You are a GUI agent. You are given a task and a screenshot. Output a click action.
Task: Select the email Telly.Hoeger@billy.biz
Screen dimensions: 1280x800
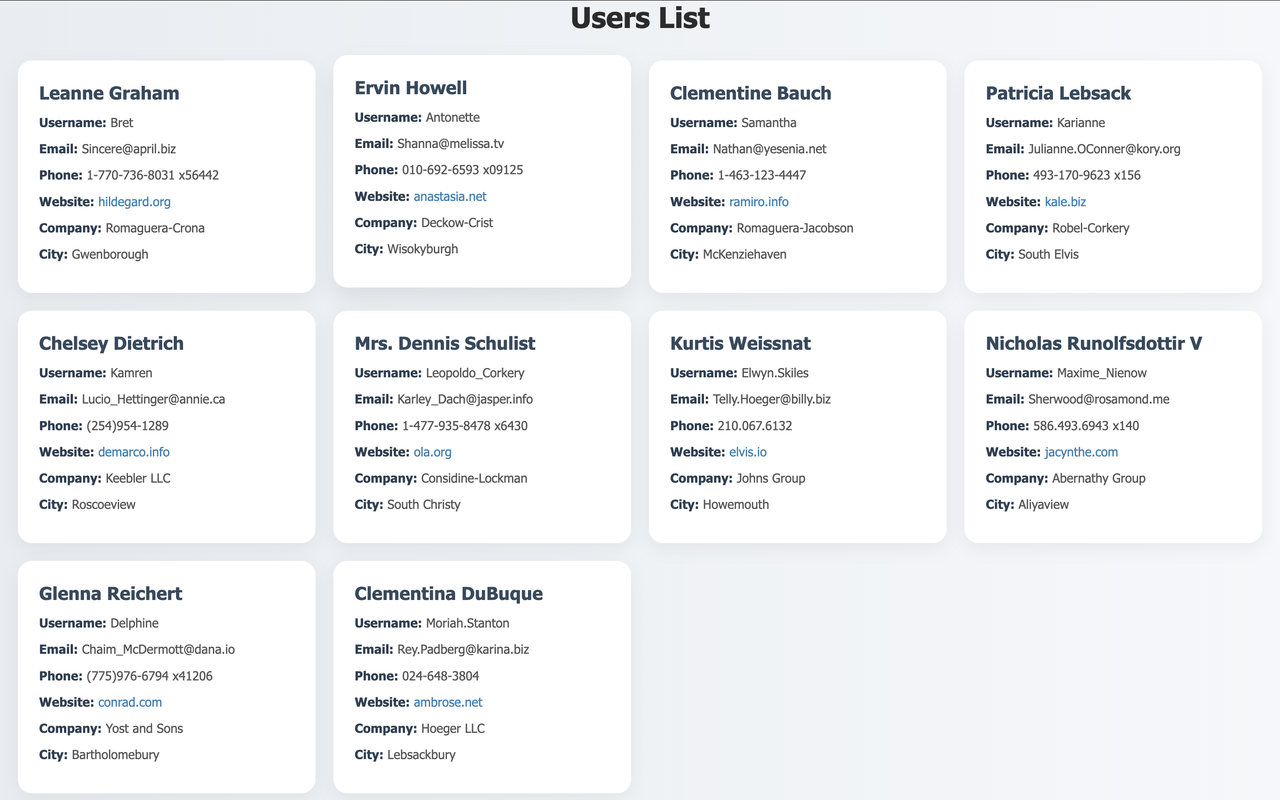(772, 399)
